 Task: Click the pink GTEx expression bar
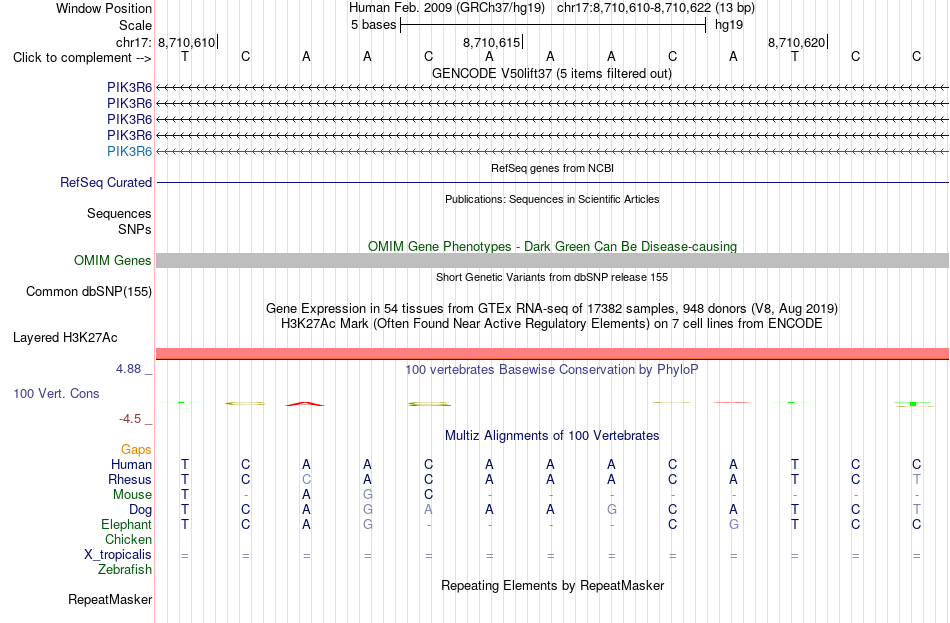(x=552, y=353)
